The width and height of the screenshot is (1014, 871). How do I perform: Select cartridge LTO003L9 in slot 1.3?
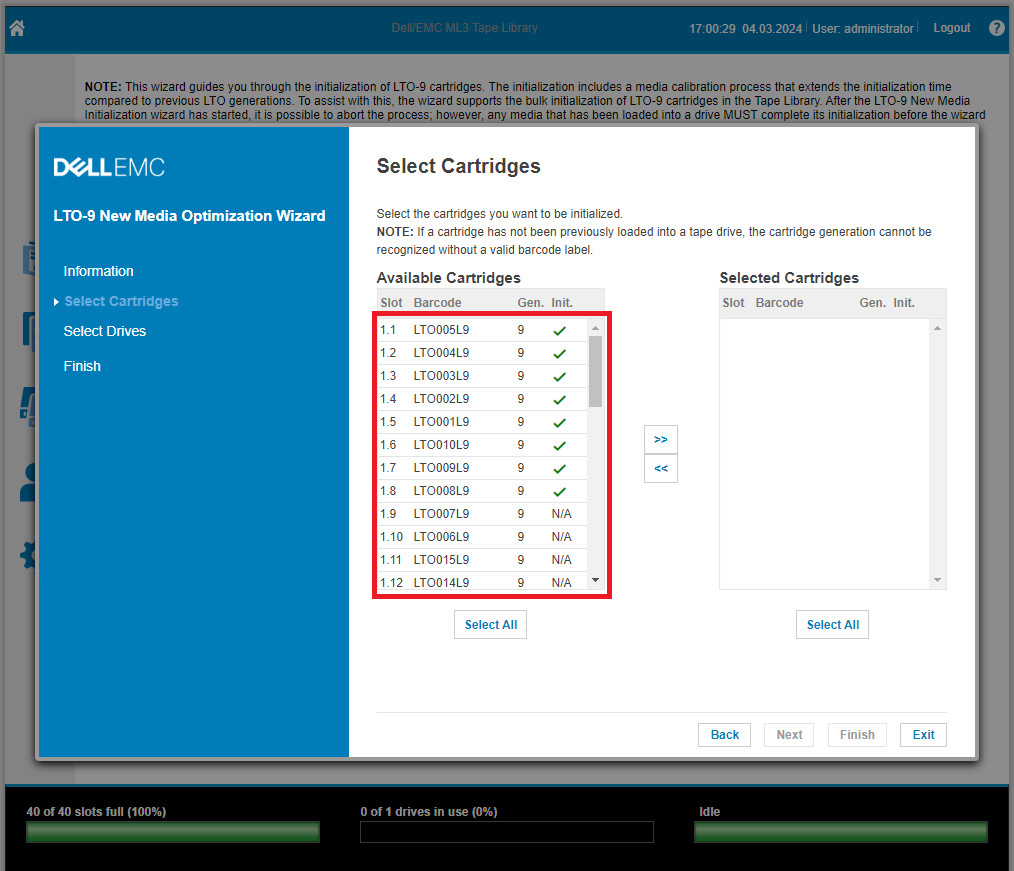482,376
